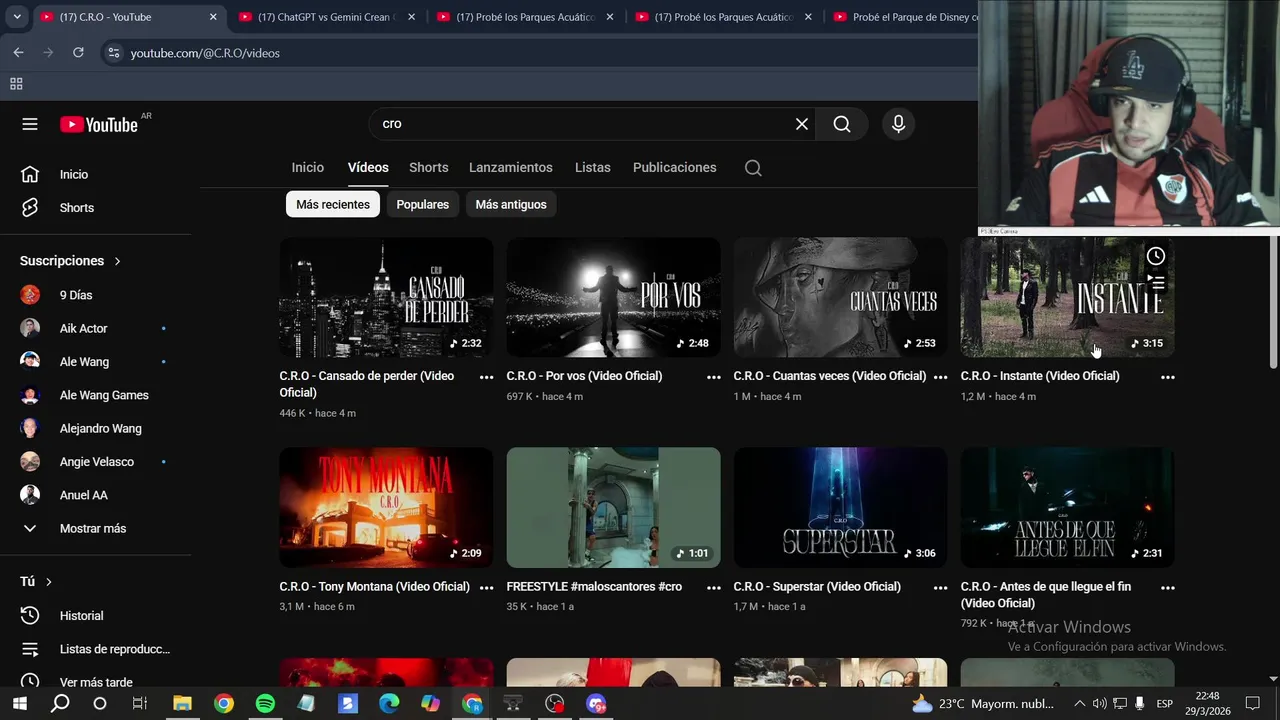Open tab search dropdown arrow
This screenshot has height=720, width=1280.
pyautogui.click(x=17, y=17)
